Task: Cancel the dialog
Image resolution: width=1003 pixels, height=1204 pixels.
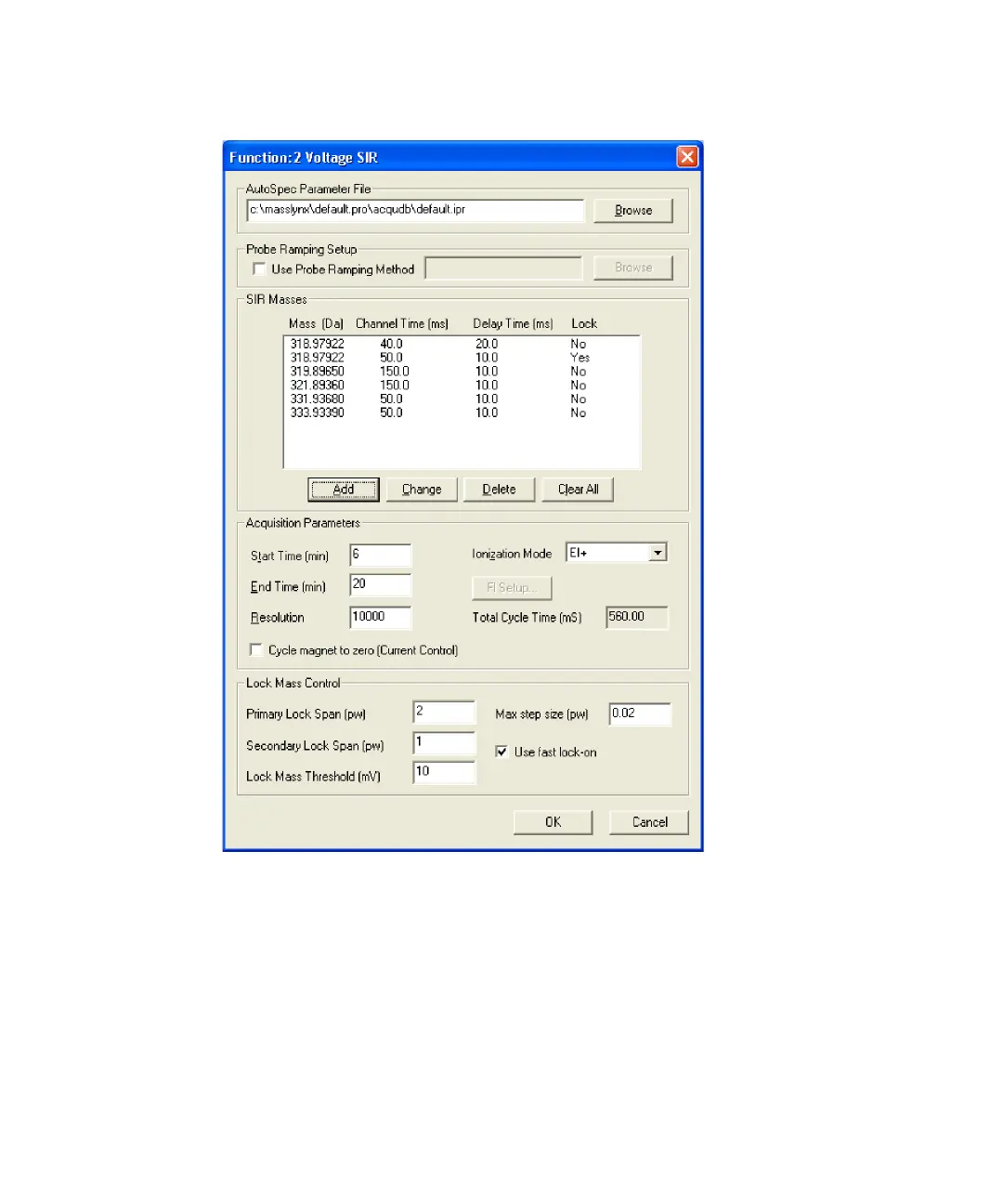Action: tap(649, 822)
